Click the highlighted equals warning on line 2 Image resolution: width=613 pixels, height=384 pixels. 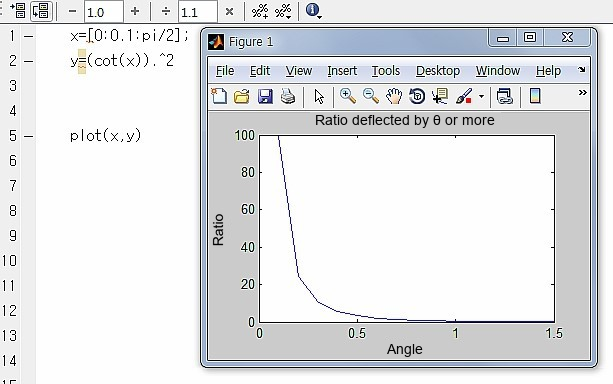(x=82, y=61)
